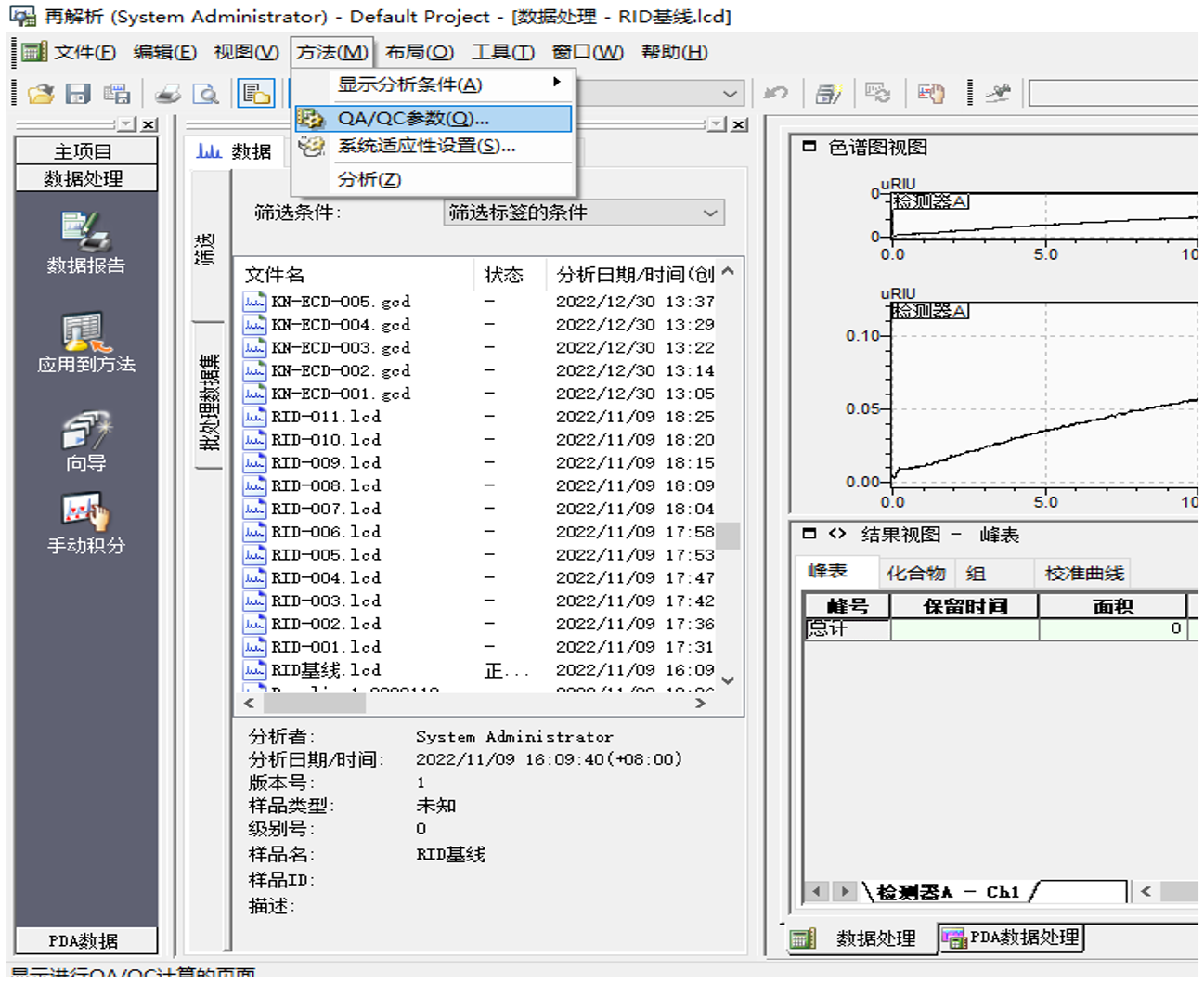Expand the 显示分析条件 submenu arrow
Screen dimensions: 1204x983
[556, 83]
